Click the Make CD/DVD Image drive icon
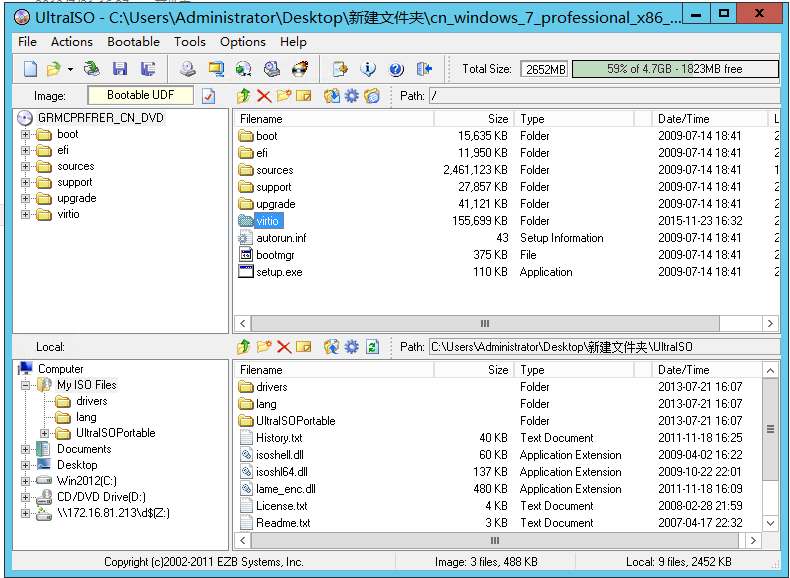 188,69
